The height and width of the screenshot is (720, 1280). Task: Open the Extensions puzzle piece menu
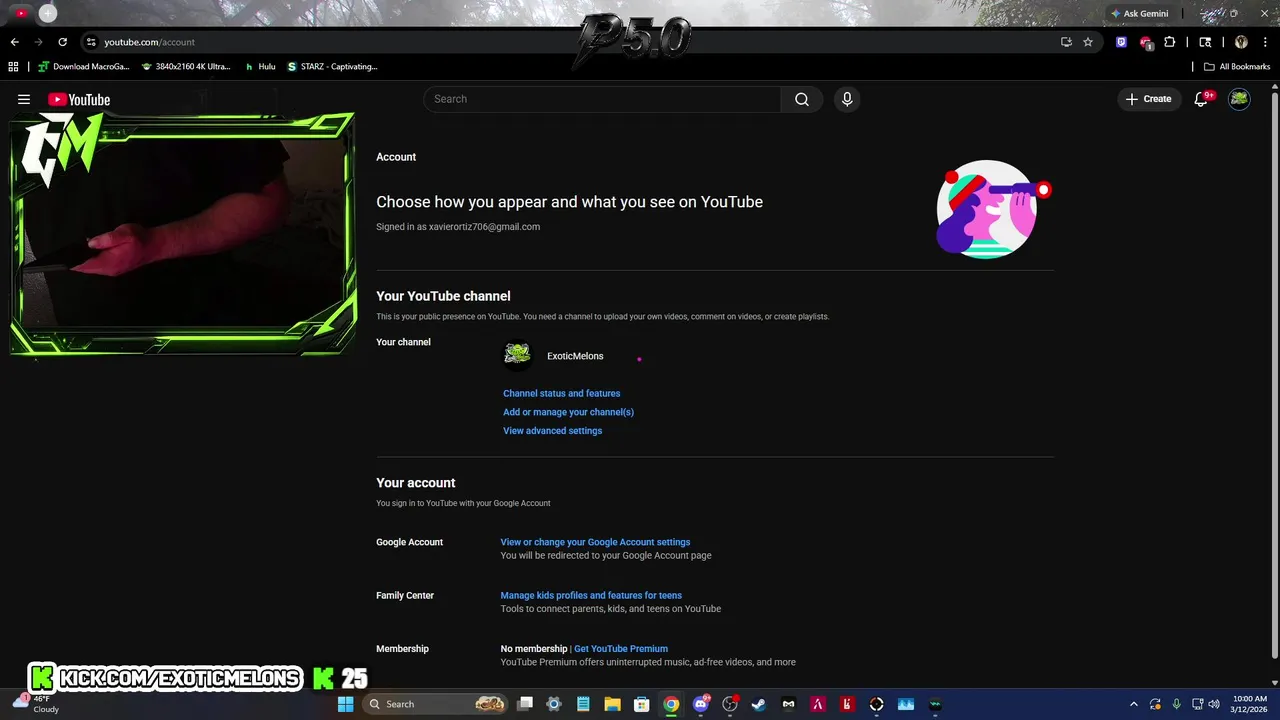click(1169, 42)
